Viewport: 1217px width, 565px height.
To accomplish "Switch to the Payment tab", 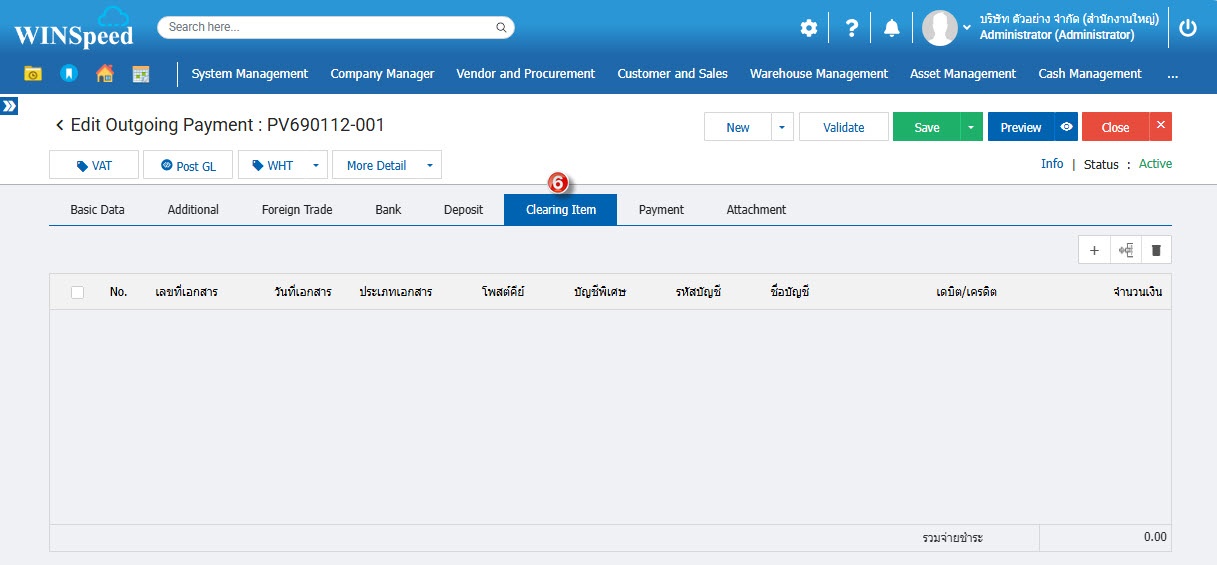I will click(x=661, y=210).
